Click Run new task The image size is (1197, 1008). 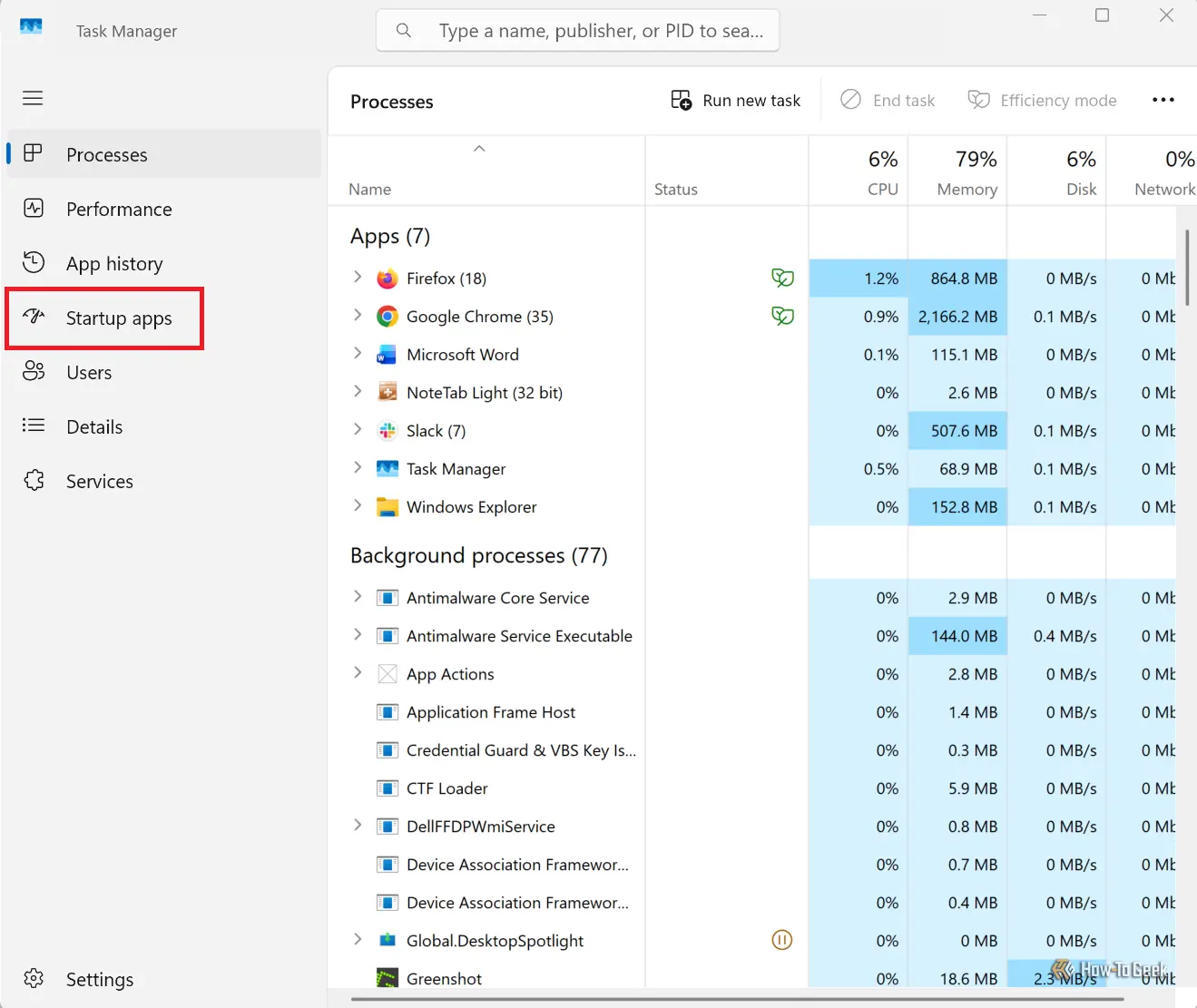coord(735,100)
